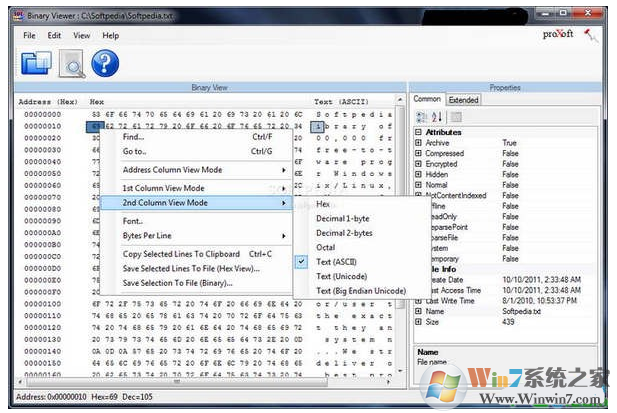Click the blue help question icon
The image size is (617, 413).
coord(105,63)
